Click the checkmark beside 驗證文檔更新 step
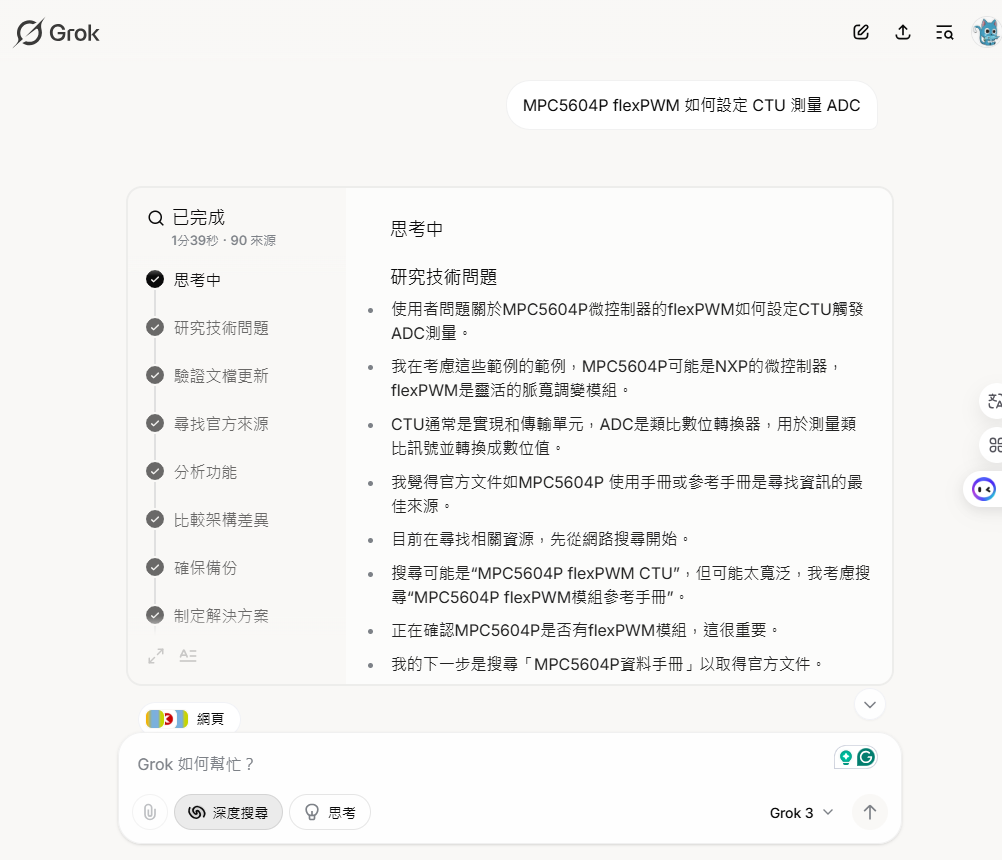 tap(155, 375)
